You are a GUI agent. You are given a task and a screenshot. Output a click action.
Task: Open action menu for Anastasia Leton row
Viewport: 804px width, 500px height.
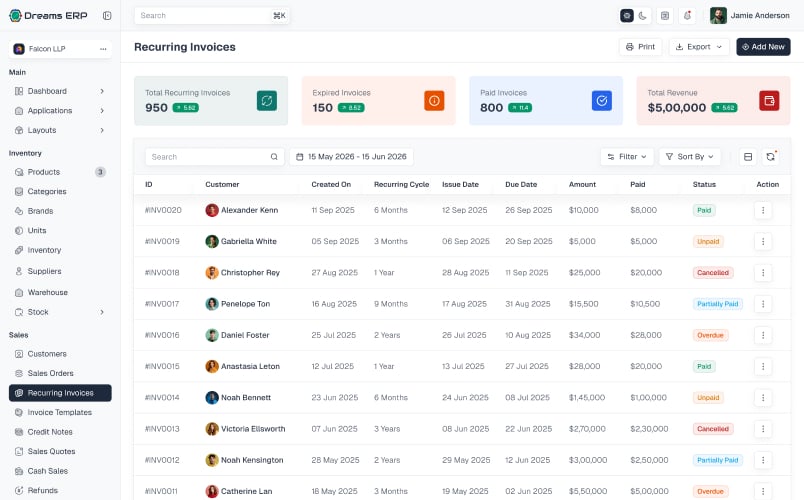click(763, 367)
